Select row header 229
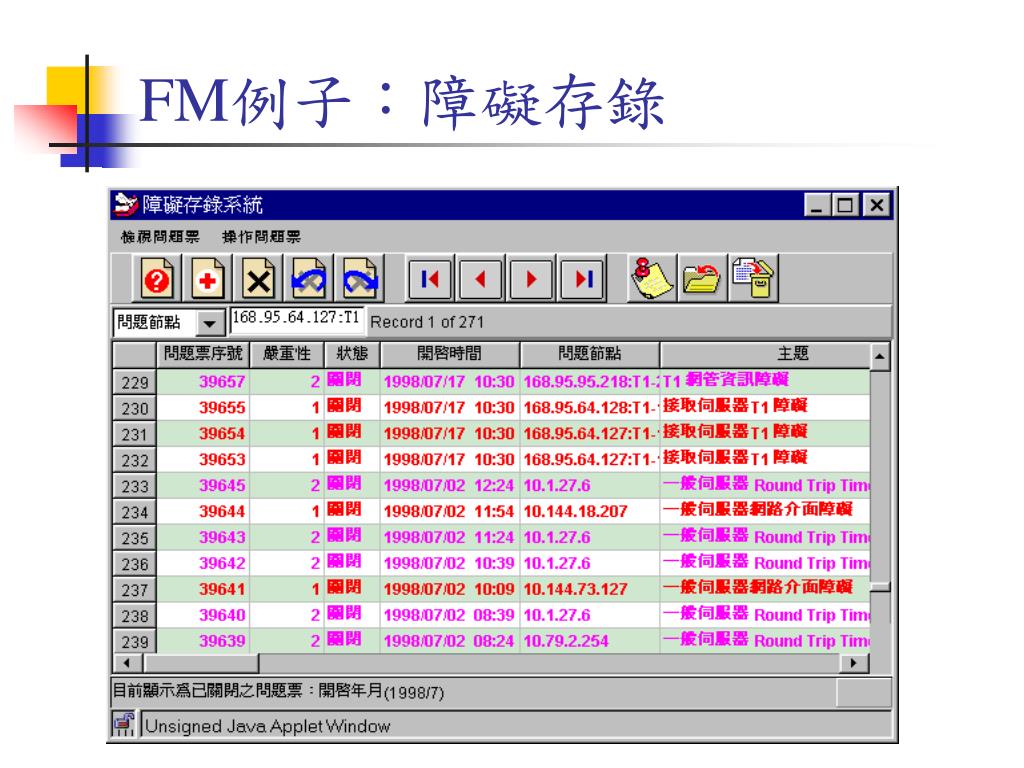This screenshot has width=1024, height=768. [x=135, y=382]
